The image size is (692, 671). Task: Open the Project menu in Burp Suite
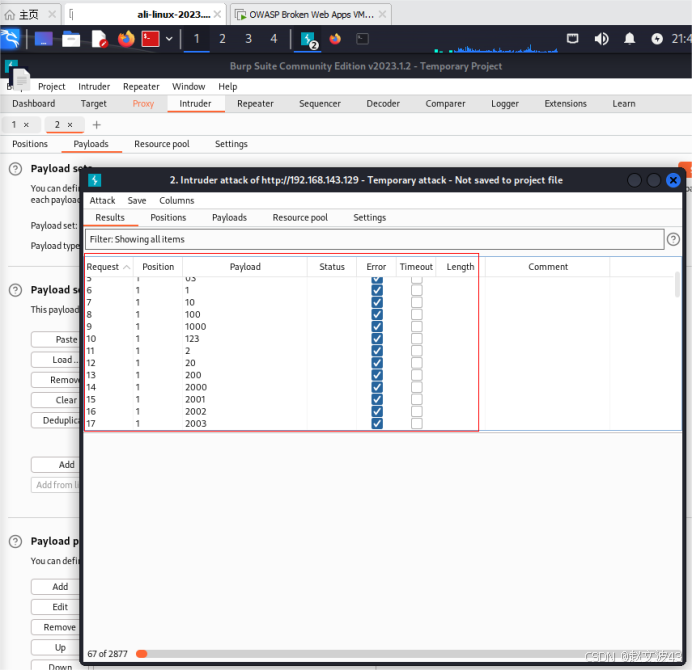[x=52, y=87]
